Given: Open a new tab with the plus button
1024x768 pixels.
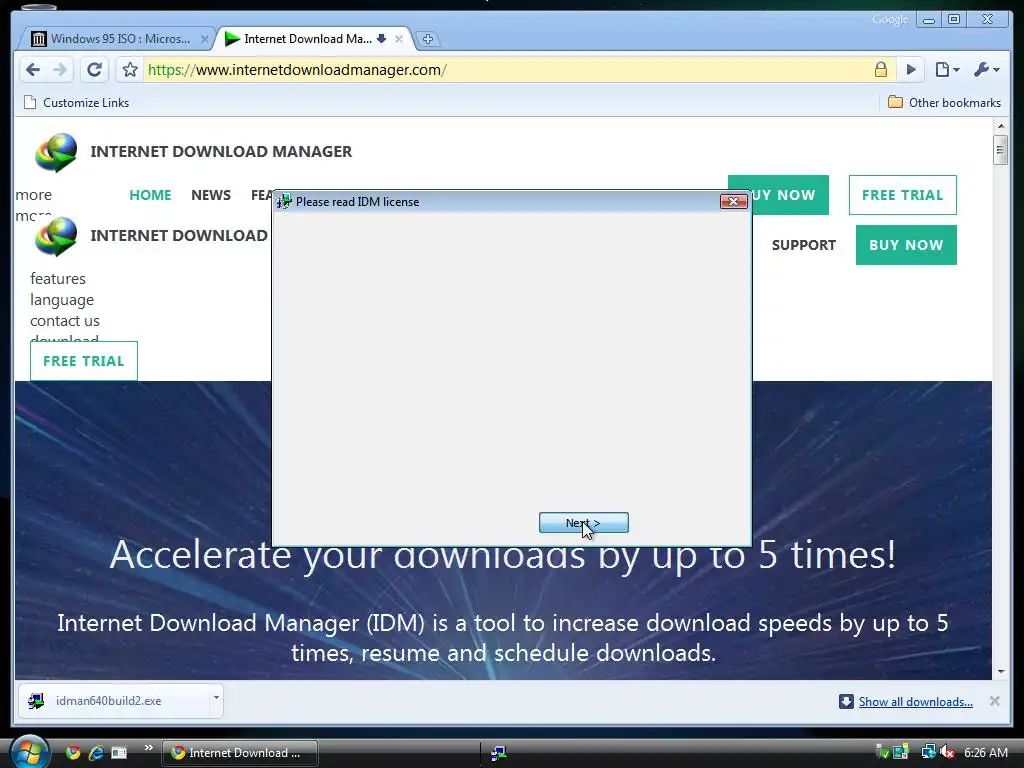Looking at the screenshot, I should tap(427, 39).
